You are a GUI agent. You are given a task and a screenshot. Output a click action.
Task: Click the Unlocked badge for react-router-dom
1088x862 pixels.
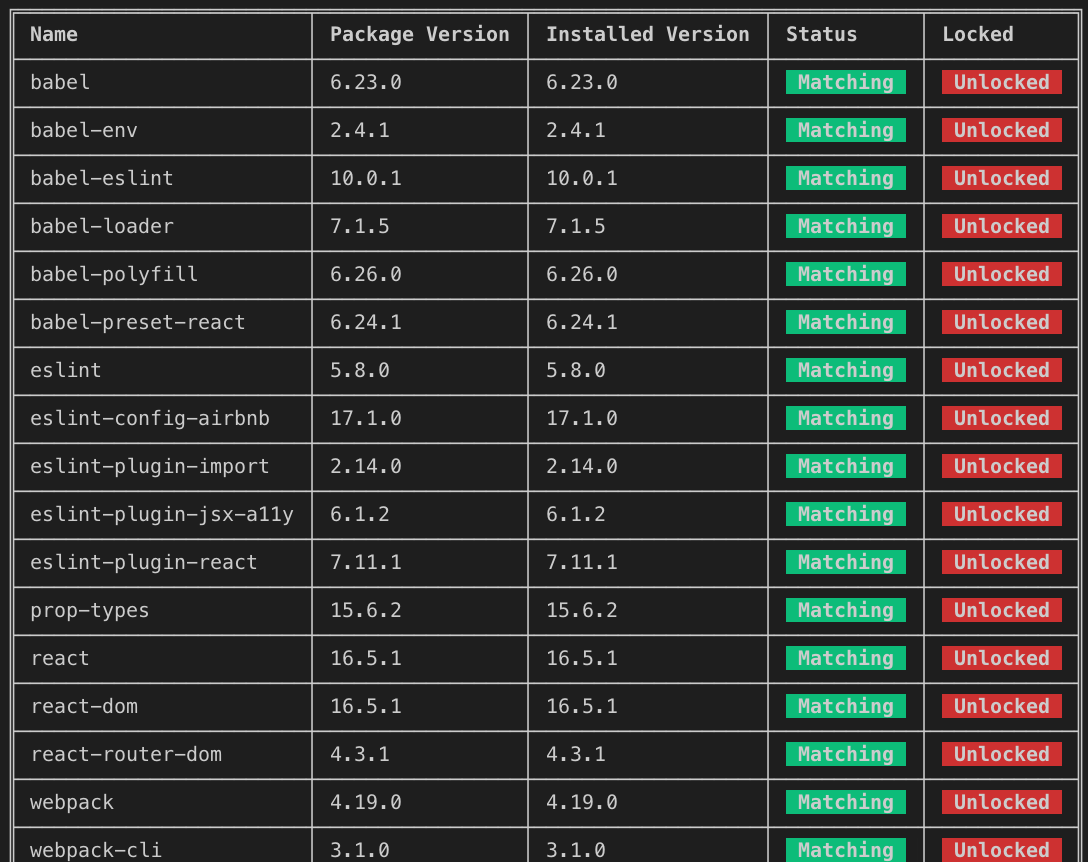coord(1002,754)
